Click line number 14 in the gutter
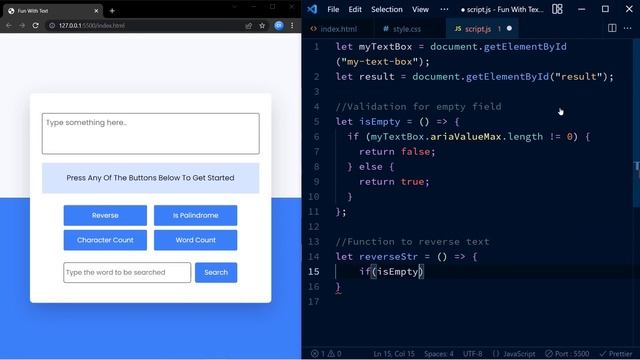The height and width of the screenshot is (360, 640). pos(313,257)
